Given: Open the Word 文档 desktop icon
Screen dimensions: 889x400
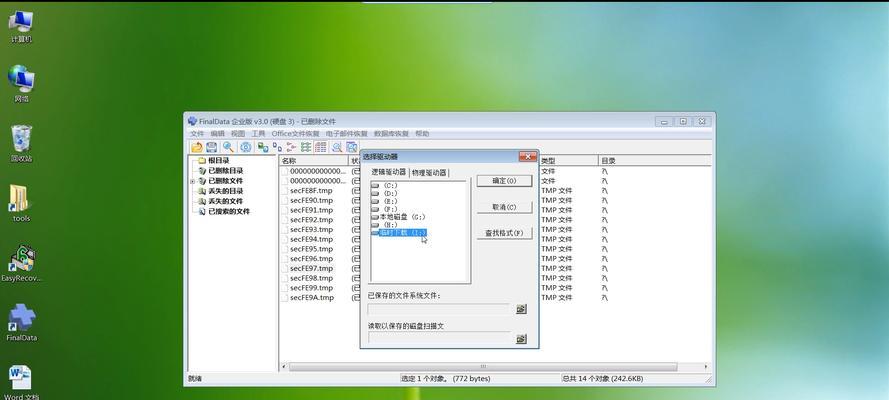Looking at the screenshot, I should pos(22,382).
